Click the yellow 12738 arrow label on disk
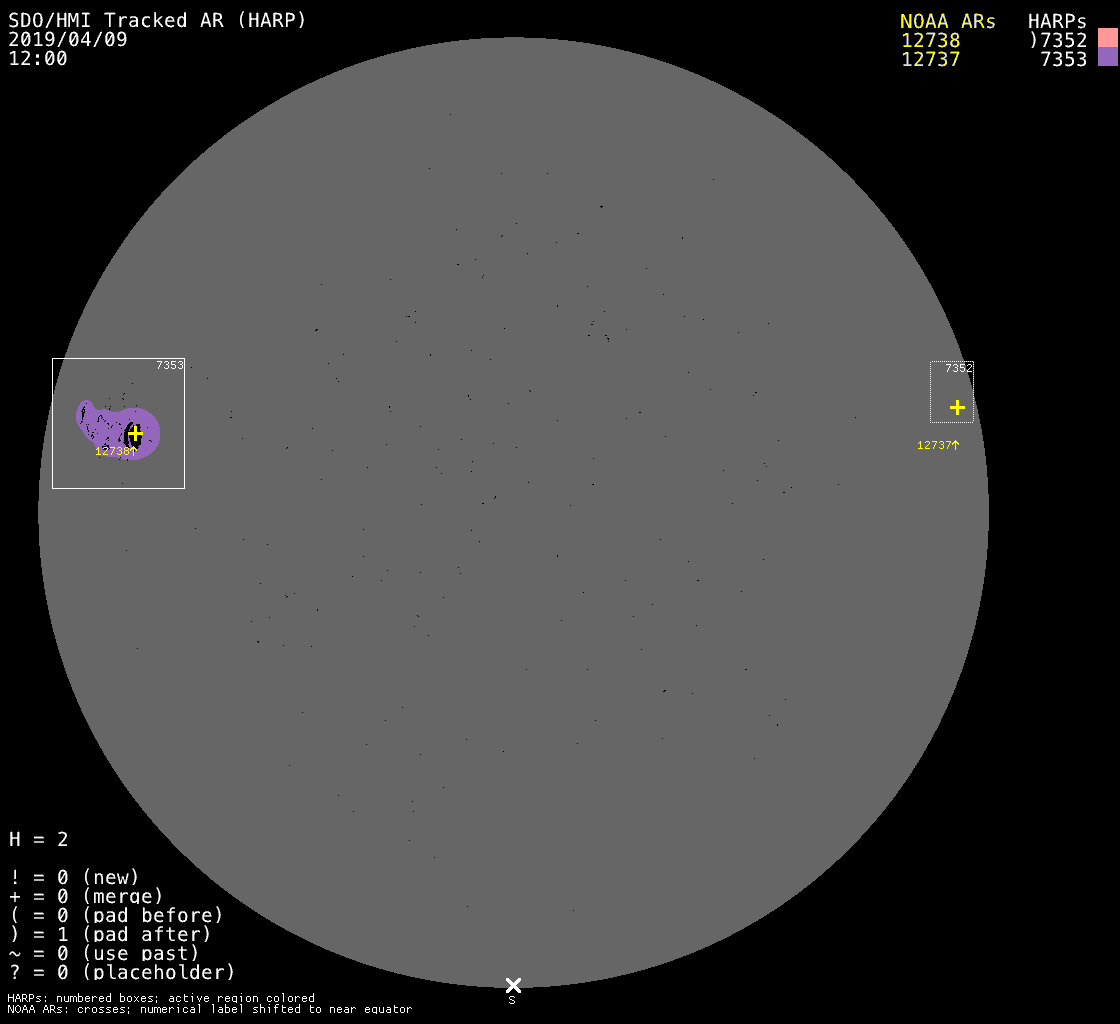 [x=115, y=451]
